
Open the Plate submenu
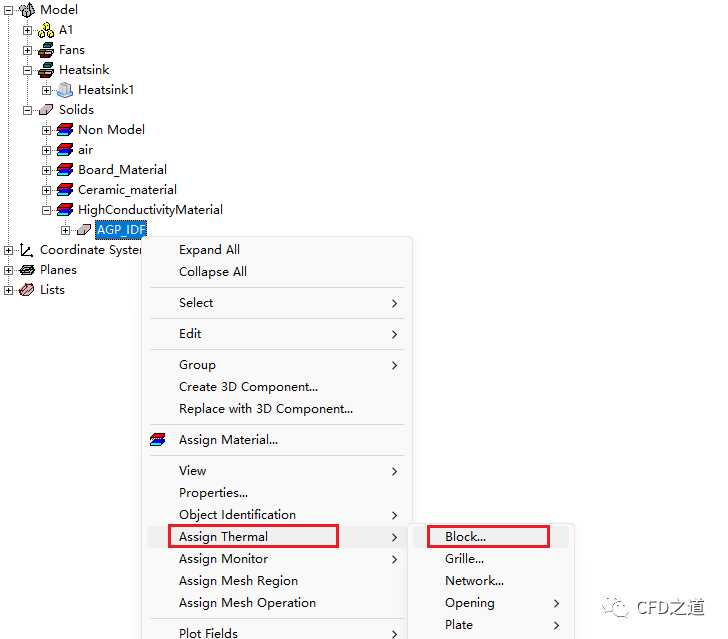(491, 625)
